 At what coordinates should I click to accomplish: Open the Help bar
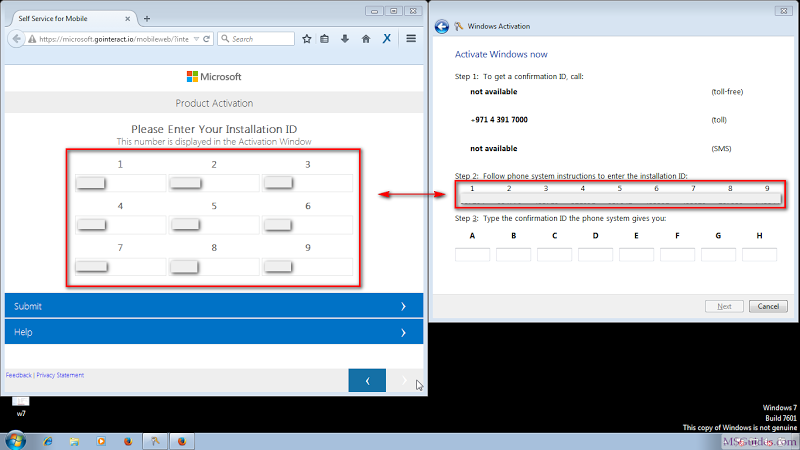[214, 332]
